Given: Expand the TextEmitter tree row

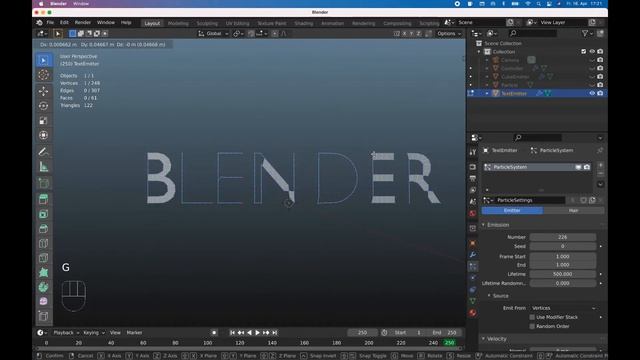Looking at the screenshot, I should 487,93.
